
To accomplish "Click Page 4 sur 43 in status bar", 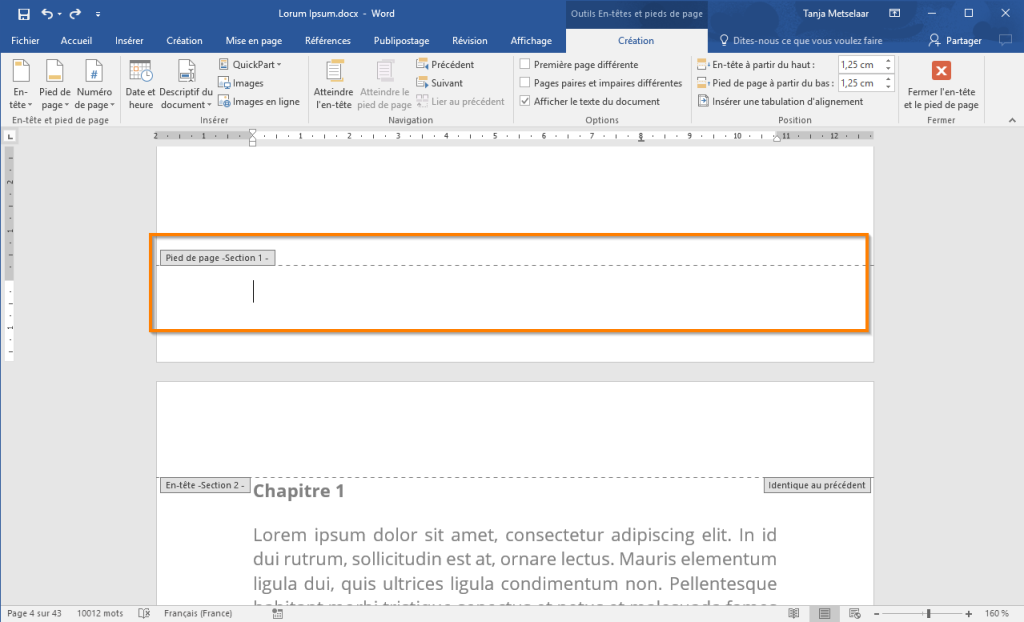I will pyautogui.click(x=35, y=614).
